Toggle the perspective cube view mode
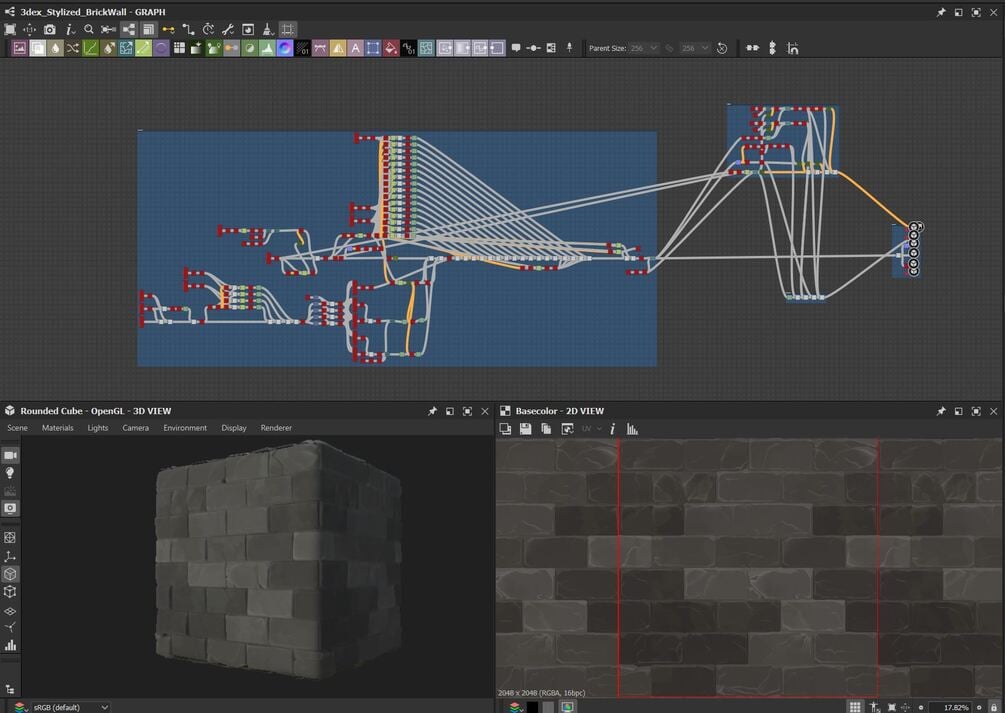 (x=10, y=574)
